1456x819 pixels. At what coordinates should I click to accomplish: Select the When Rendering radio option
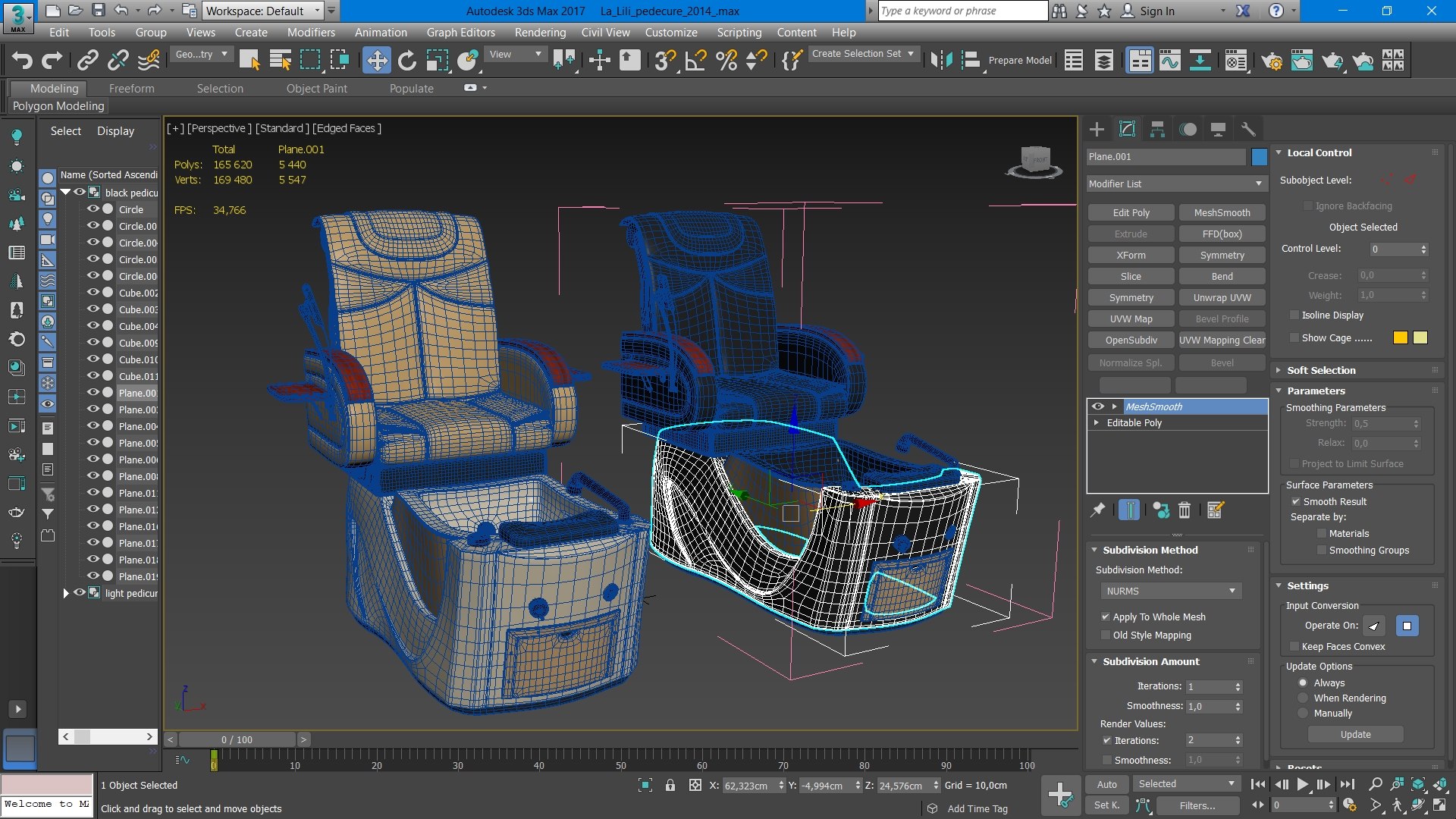click(x=1303, y=698)
